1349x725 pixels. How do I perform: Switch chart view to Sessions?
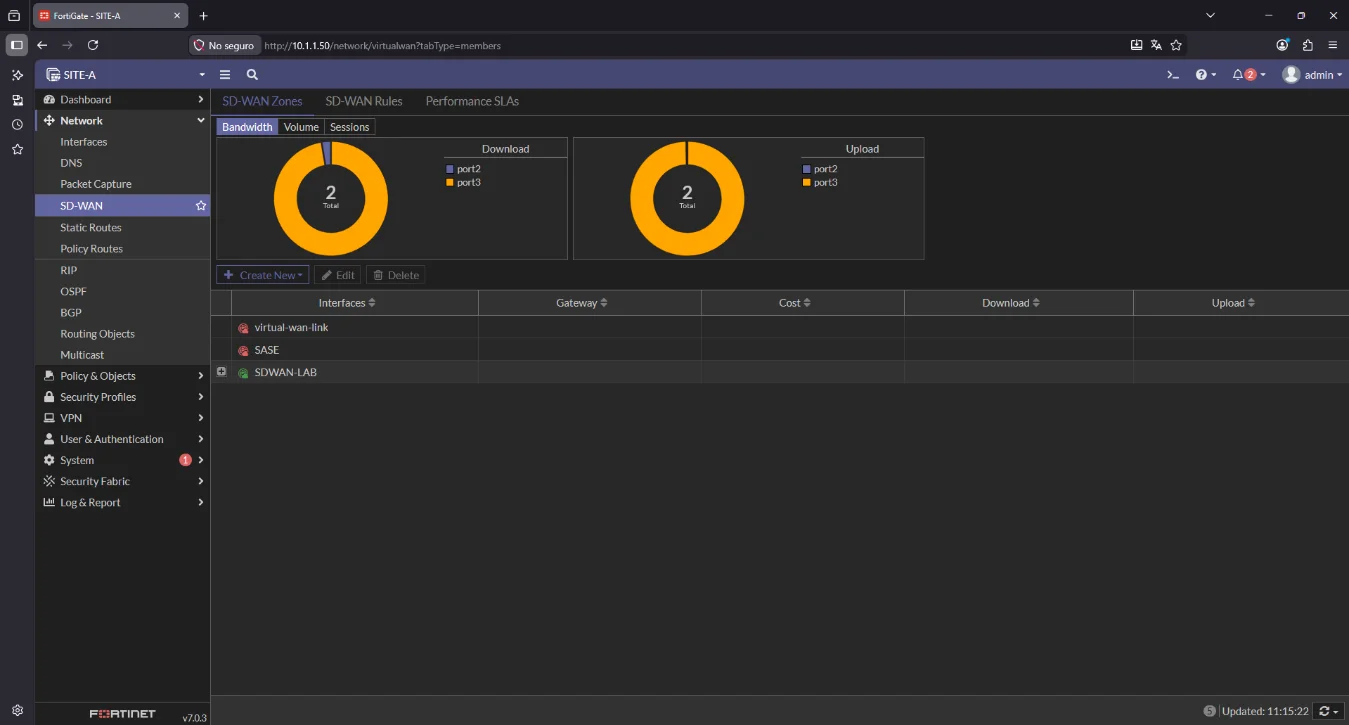[350, 127]
